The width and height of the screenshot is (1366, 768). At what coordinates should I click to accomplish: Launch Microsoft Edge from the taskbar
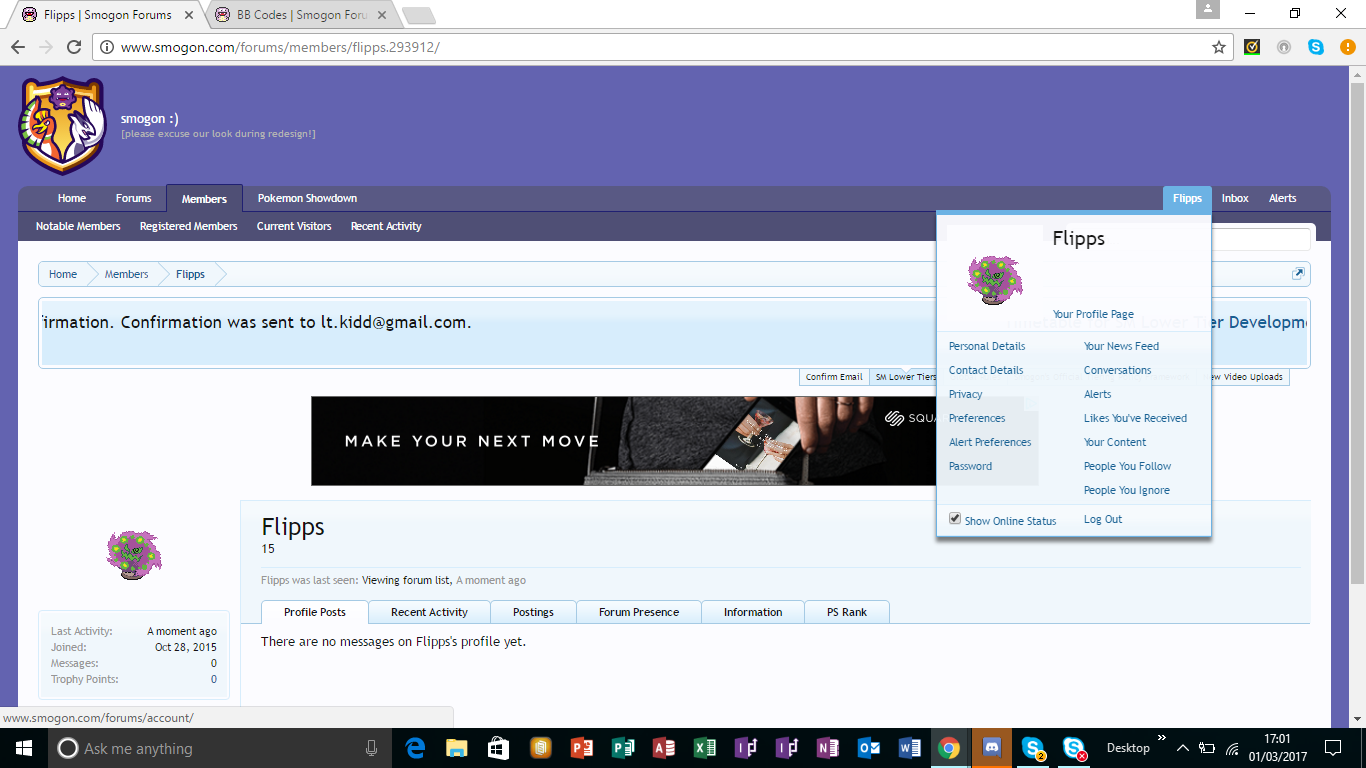click(x=416, y=748)
